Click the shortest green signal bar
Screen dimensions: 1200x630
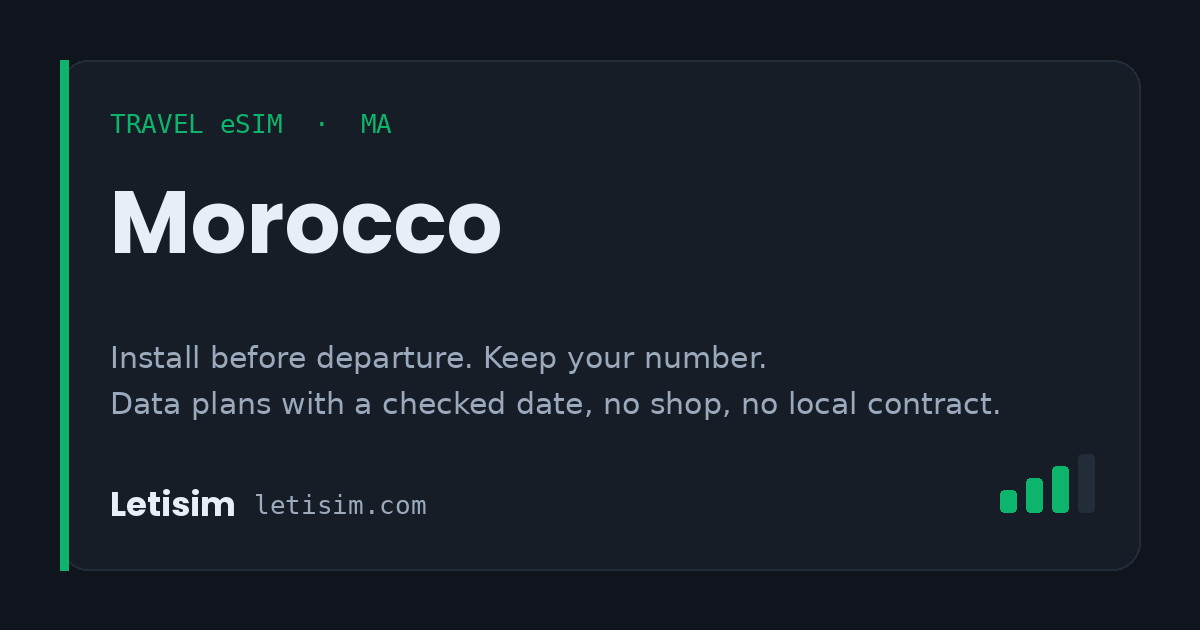coord(1008,501)
